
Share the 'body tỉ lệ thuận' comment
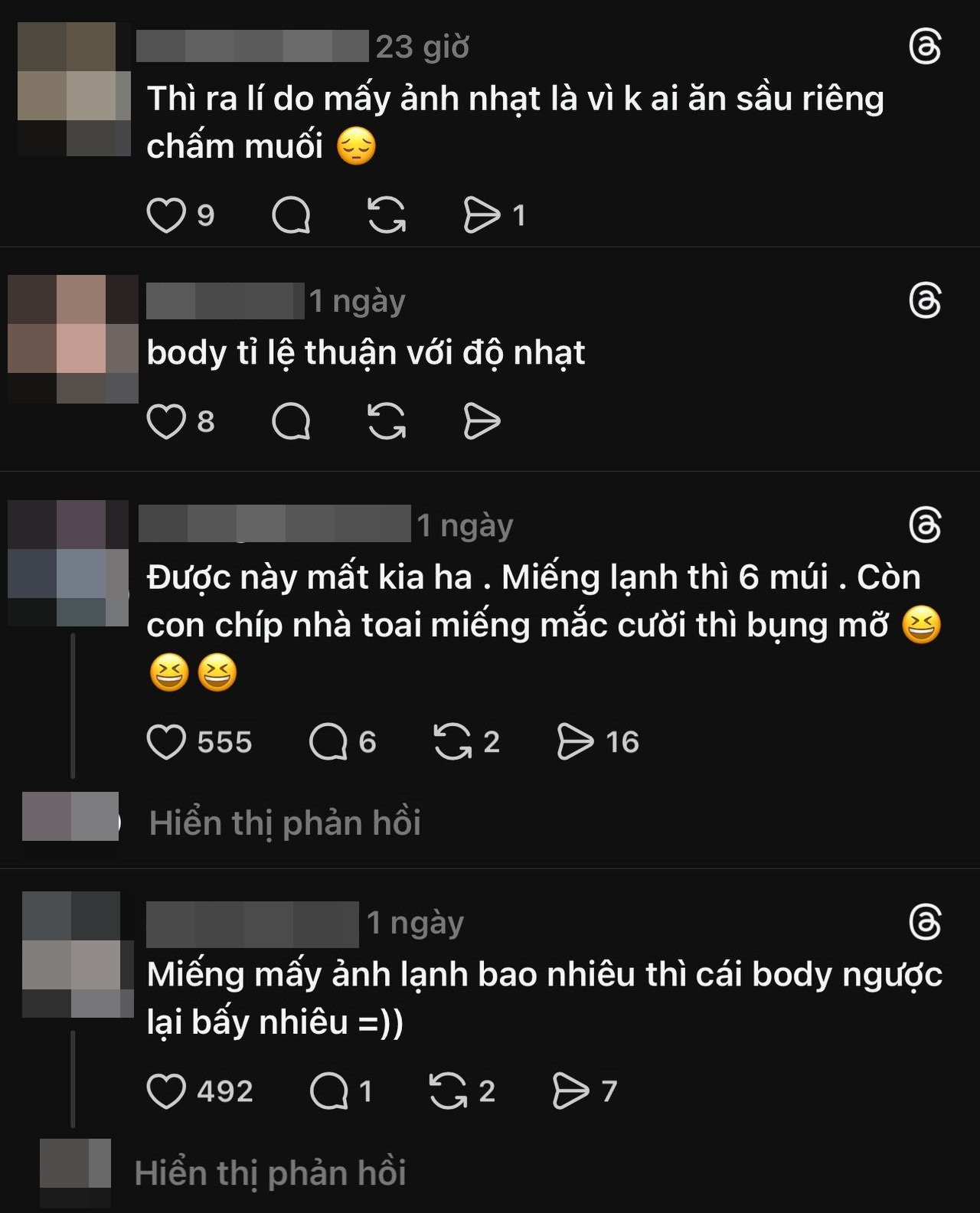[482, 421]
